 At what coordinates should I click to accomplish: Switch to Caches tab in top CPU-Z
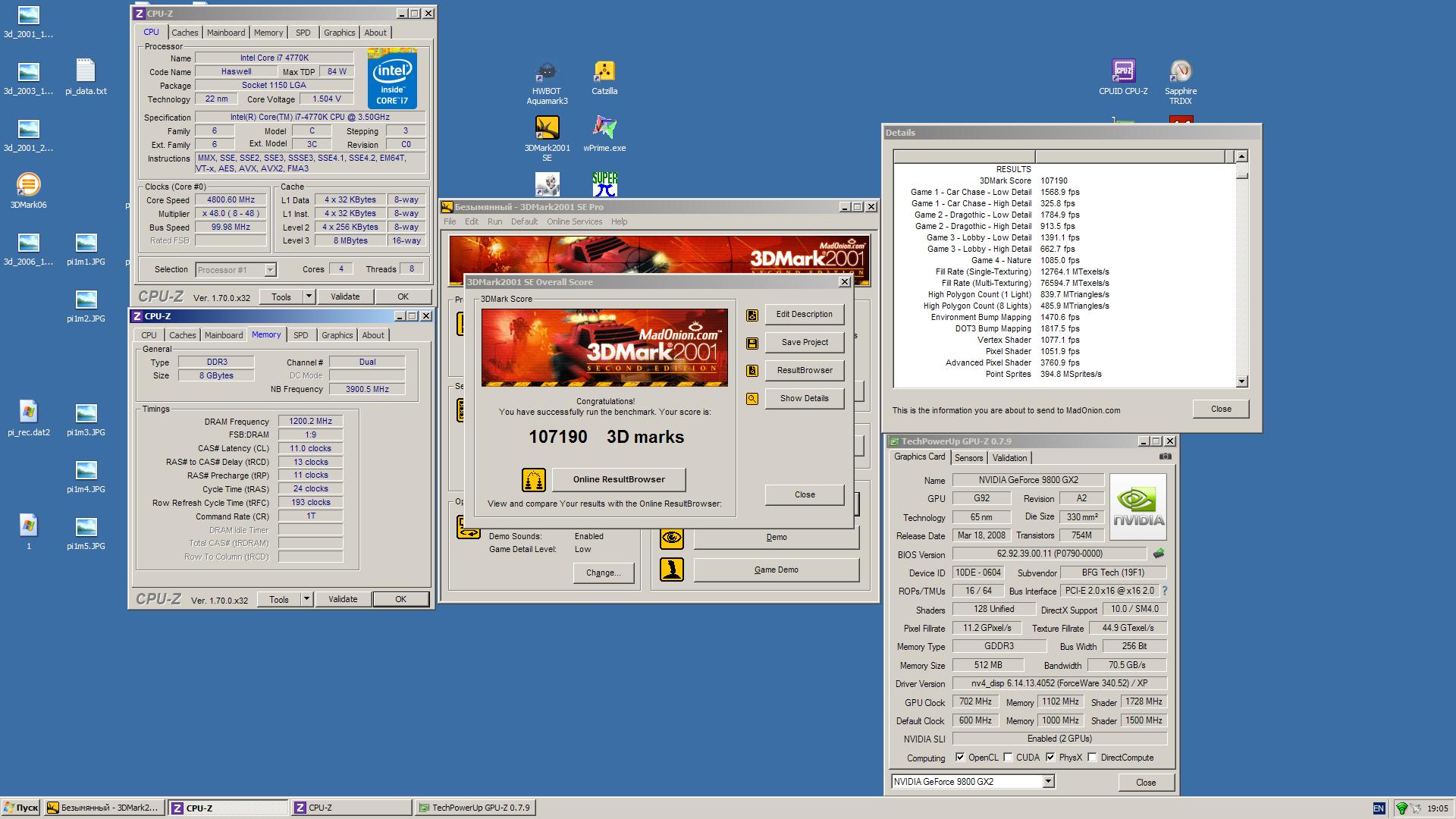click(x=184, y=33)
